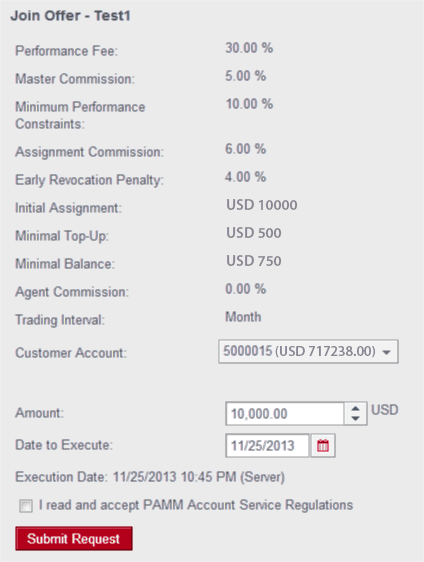Click the Execution Date server time text
This screenshot has height=562, width=424.
point(150,477)
